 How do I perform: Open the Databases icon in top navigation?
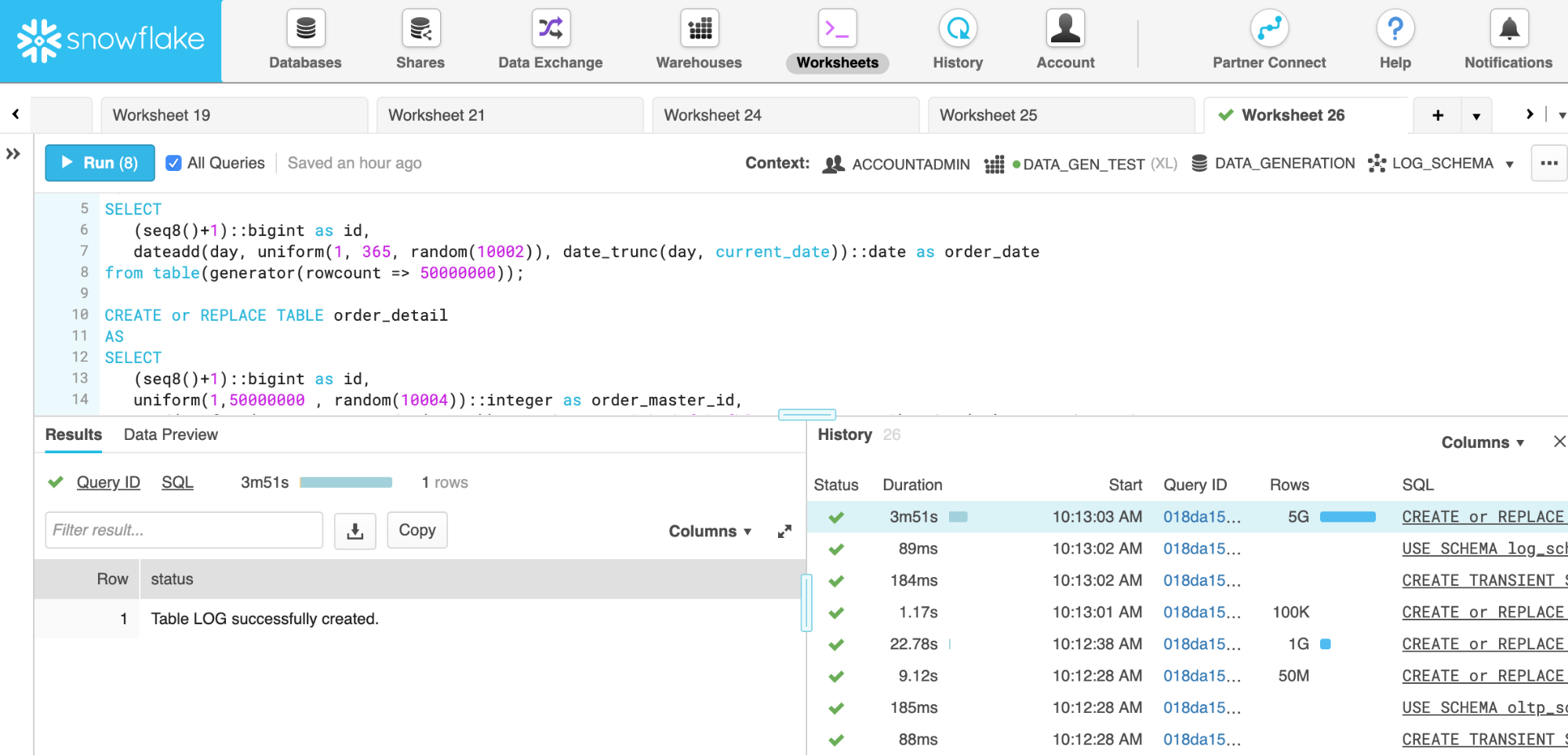[x=305, y=29]
